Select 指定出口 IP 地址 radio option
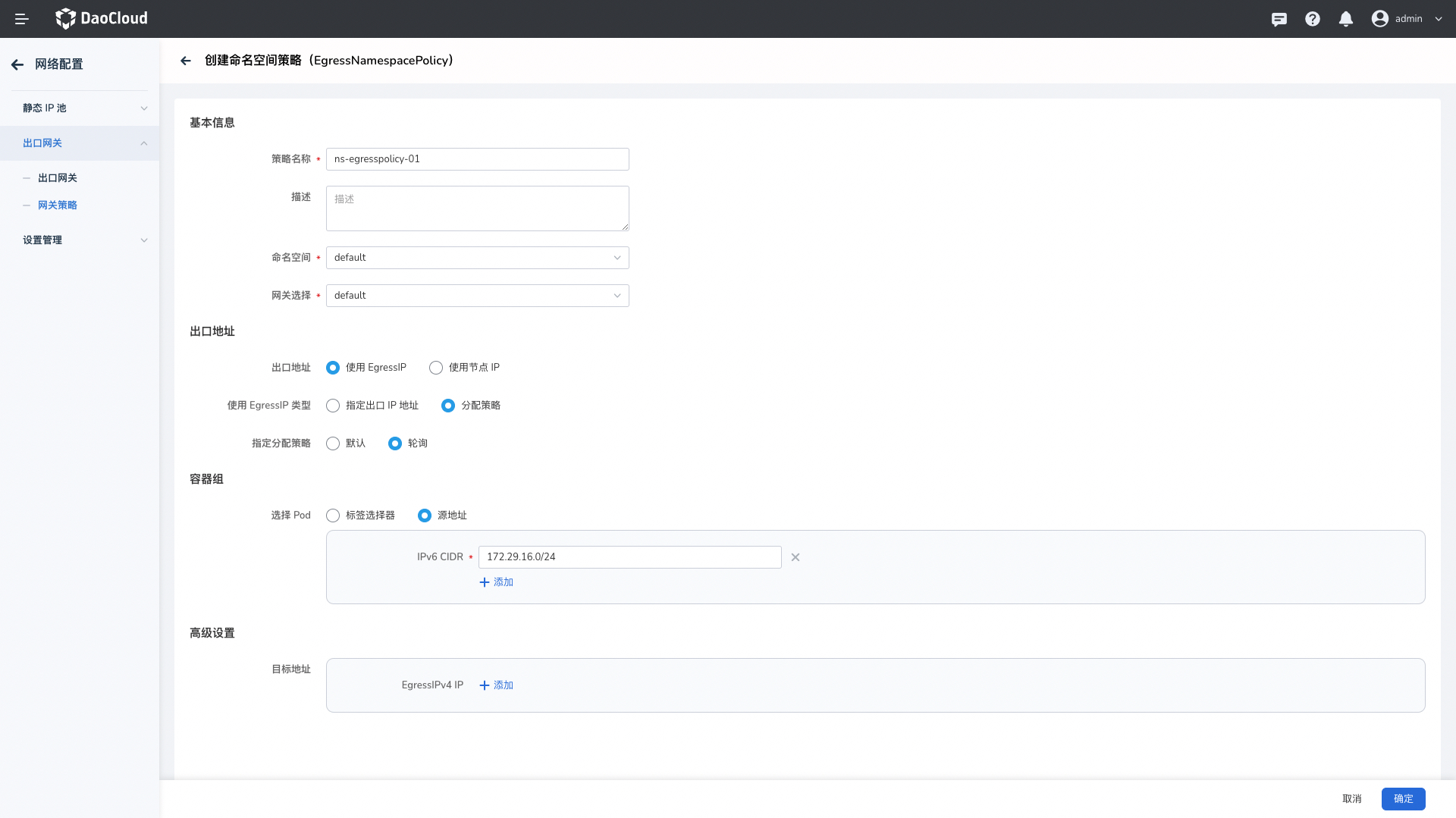This screenshot has width=1456, height=818. point(333,406)
